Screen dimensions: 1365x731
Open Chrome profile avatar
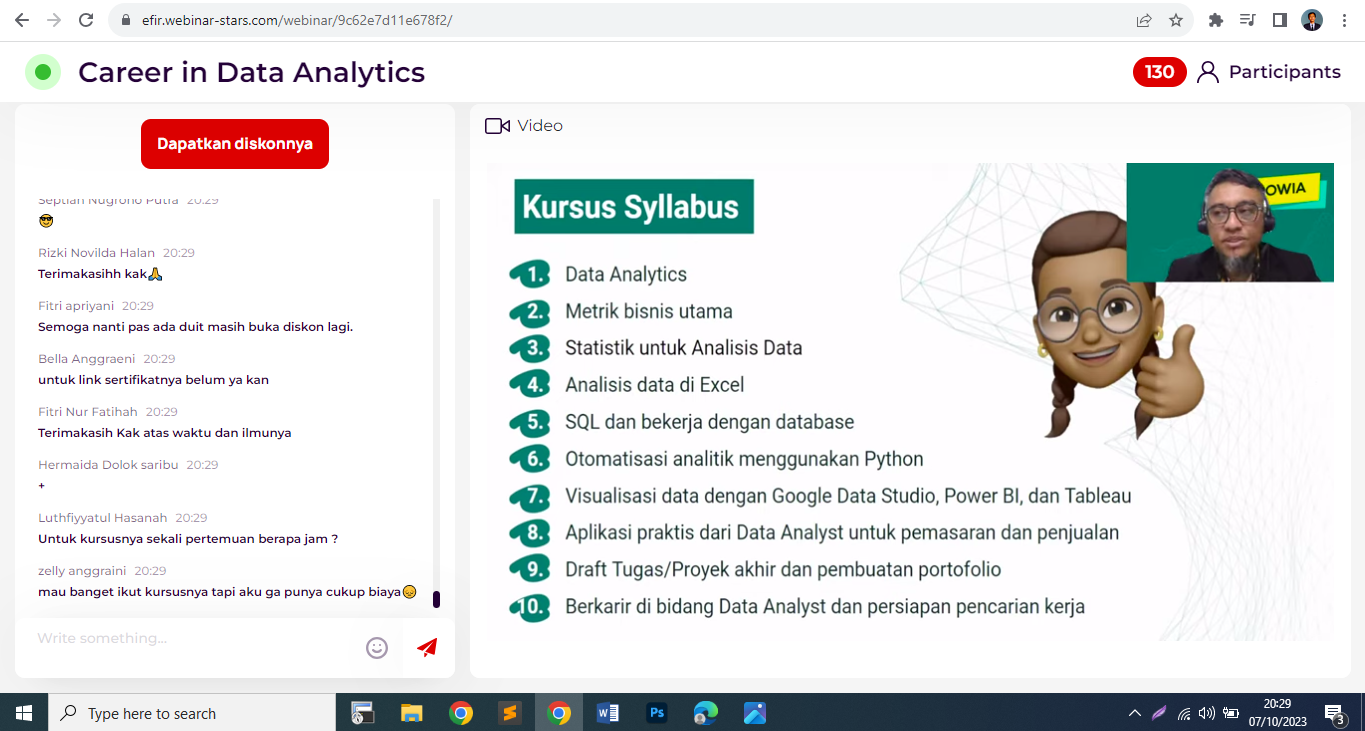[1312, 20]
